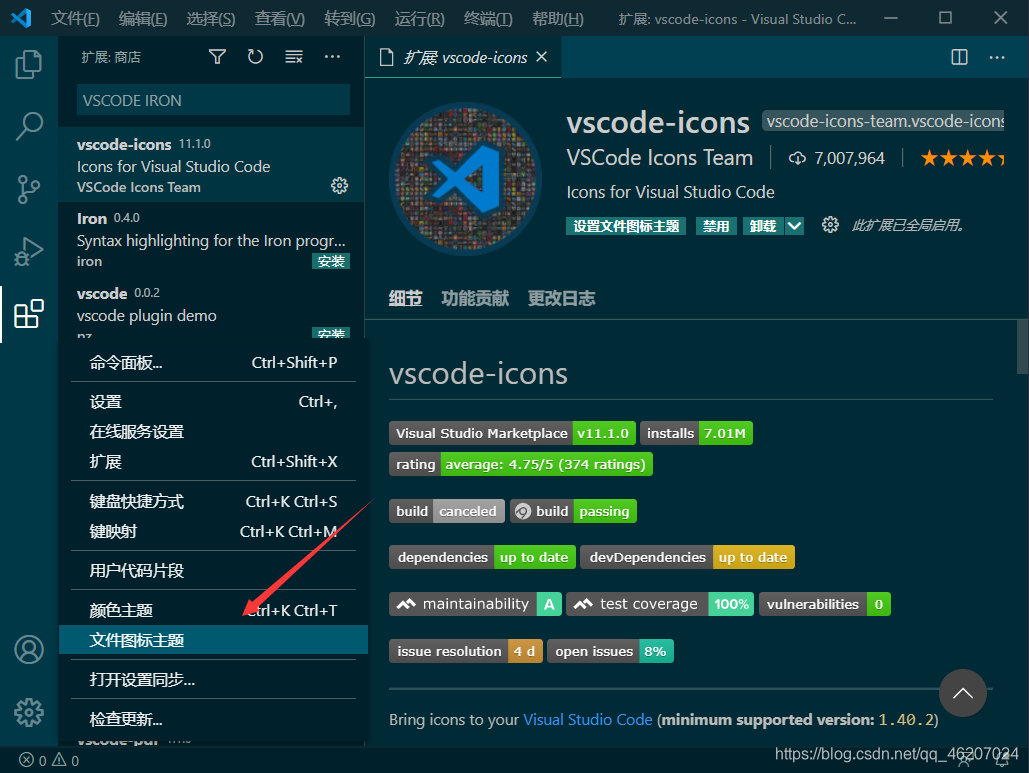Choose 设置 in the manage menu

pyautogui.click(x=213, y=402)
